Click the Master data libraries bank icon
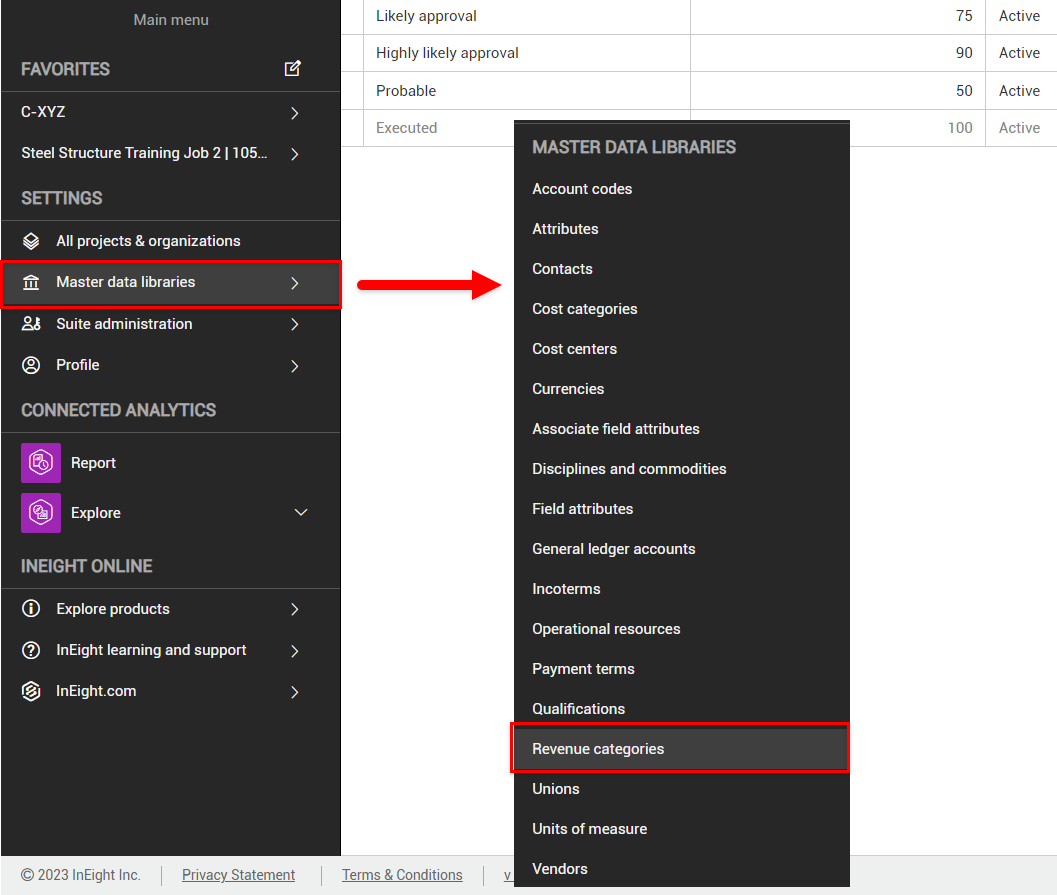This screenshot has height=895, width=1057. [x=32, y=283]
